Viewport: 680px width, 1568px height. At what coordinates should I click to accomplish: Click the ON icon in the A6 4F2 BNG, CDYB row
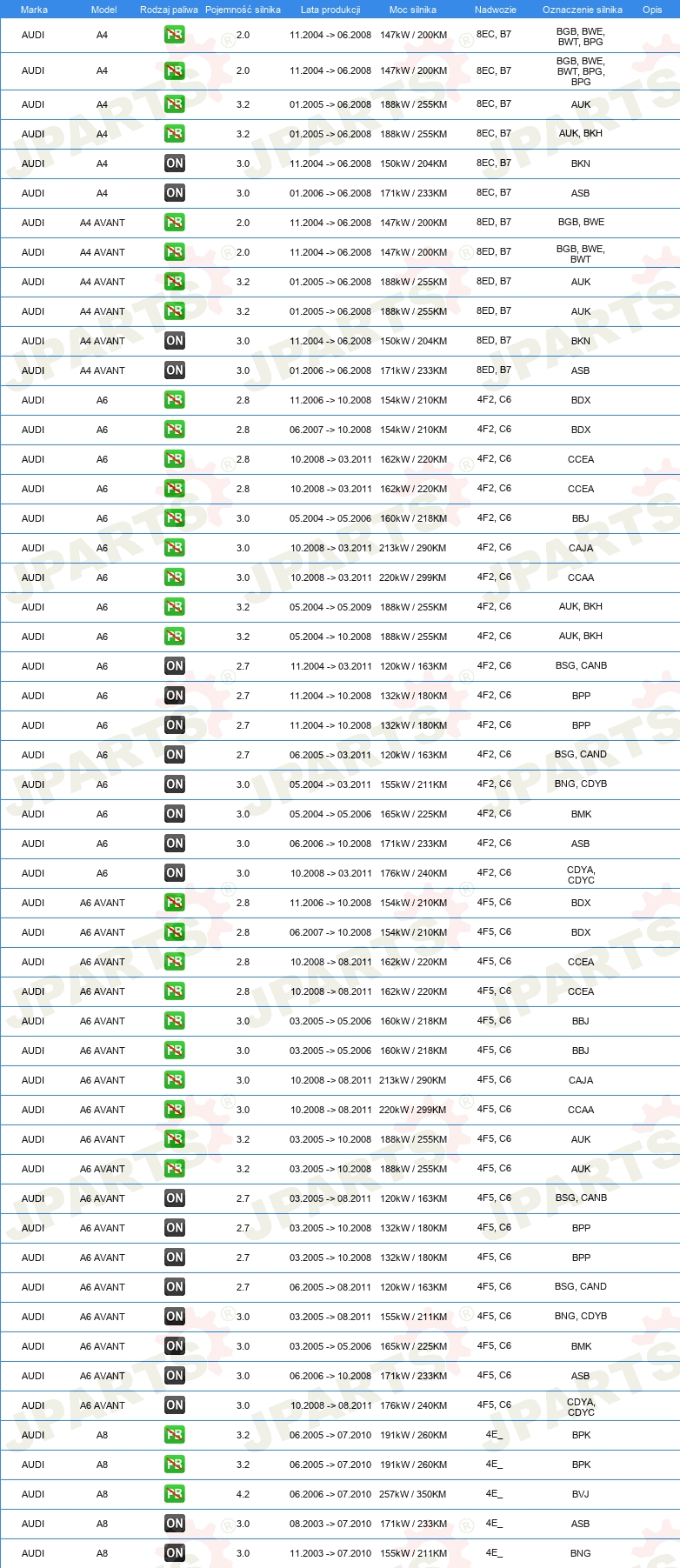click(x=175, y=784)
